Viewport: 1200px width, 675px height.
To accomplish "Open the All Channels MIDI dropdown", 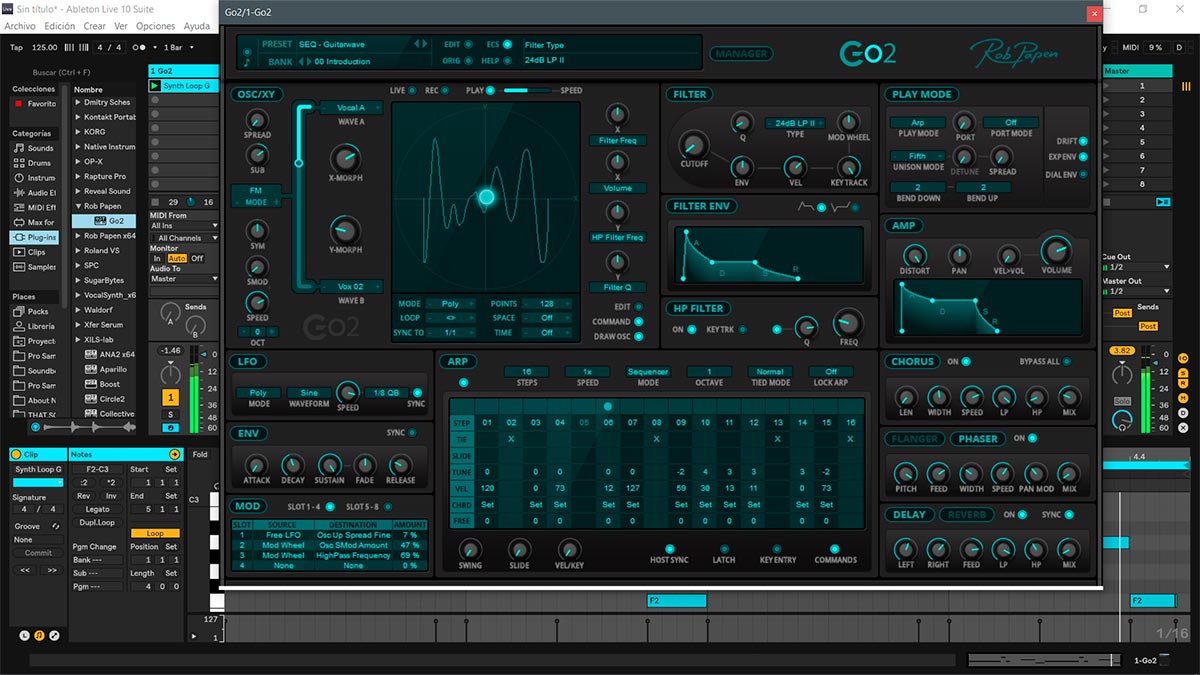I will tap(184, 238).
